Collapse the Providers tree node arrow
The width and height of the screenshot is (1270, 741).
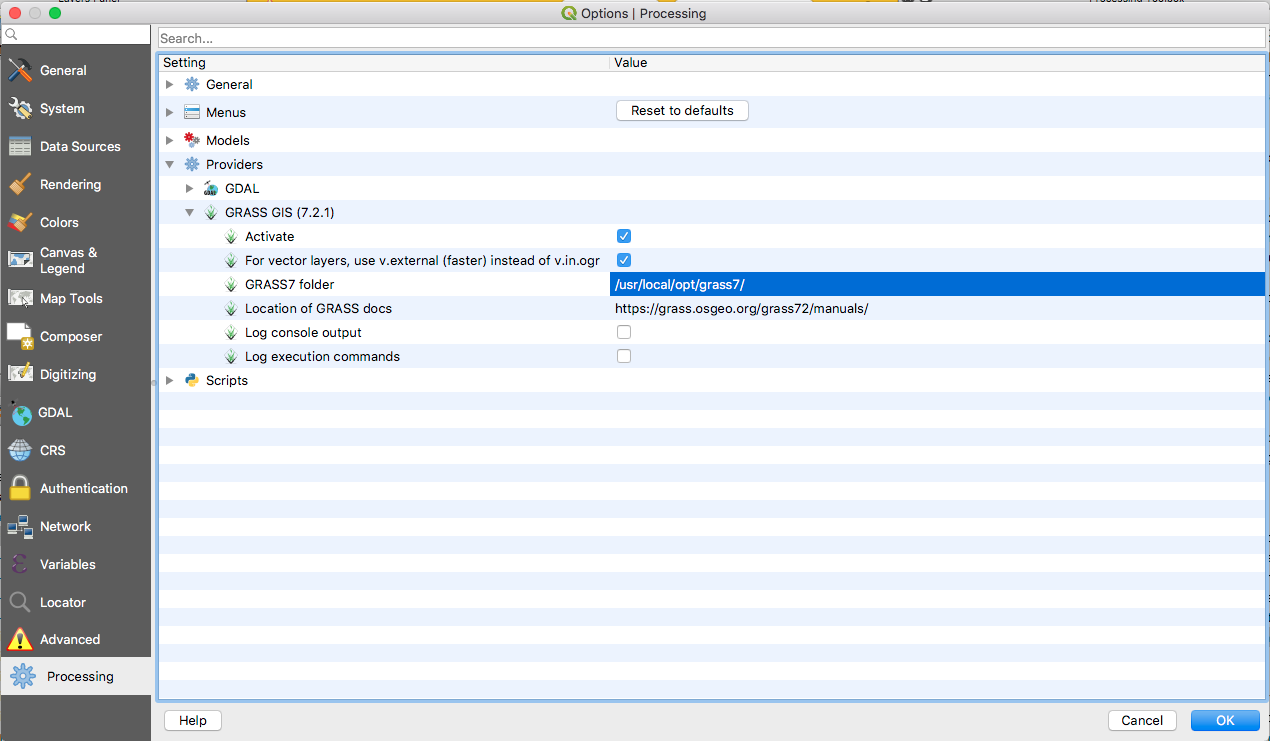(170, 165)
